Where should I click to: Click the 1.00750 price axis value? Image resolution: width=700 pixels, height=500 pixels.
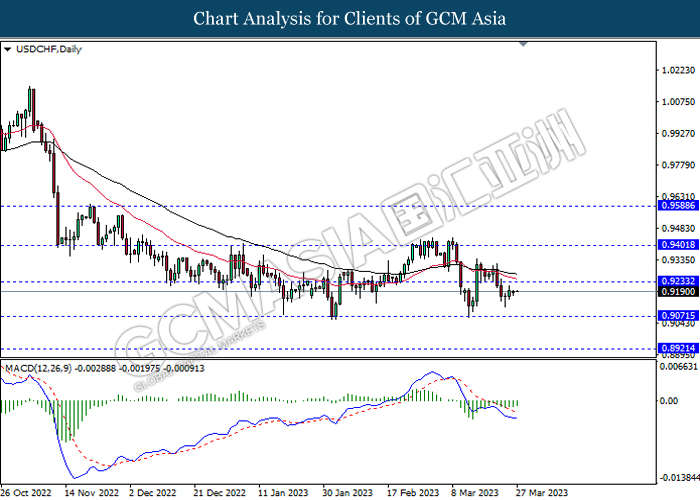(679, 102)
